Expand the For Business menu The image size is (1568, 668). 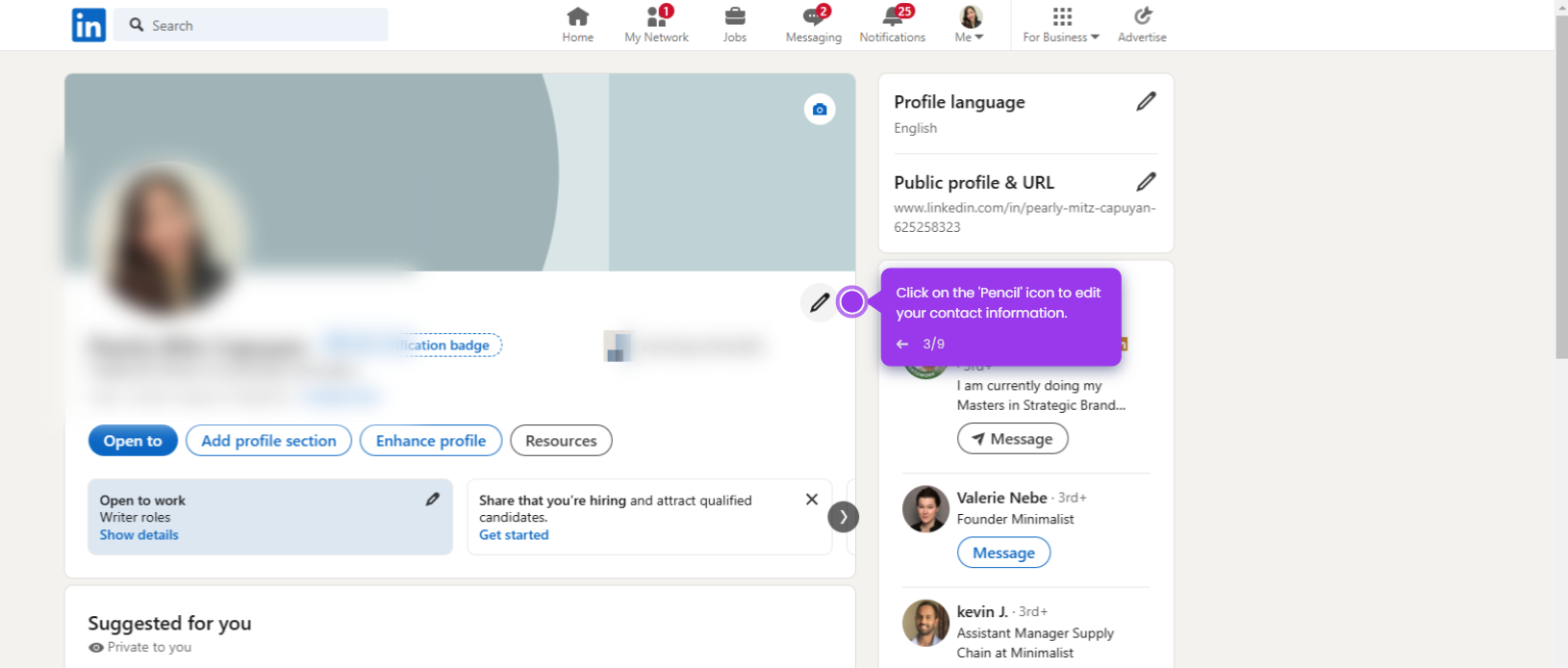[x=1061, y=25]
